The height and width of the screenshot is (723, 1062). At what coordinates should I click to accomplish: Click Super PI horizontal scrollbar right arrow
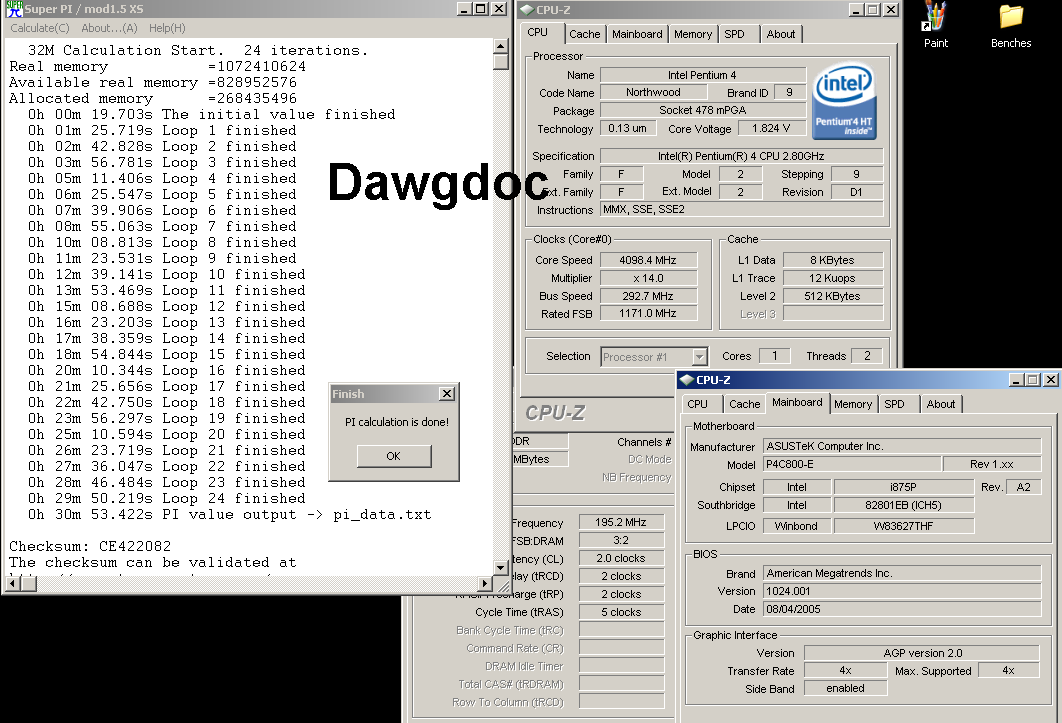pyautogui.click(x=485, y=583)
